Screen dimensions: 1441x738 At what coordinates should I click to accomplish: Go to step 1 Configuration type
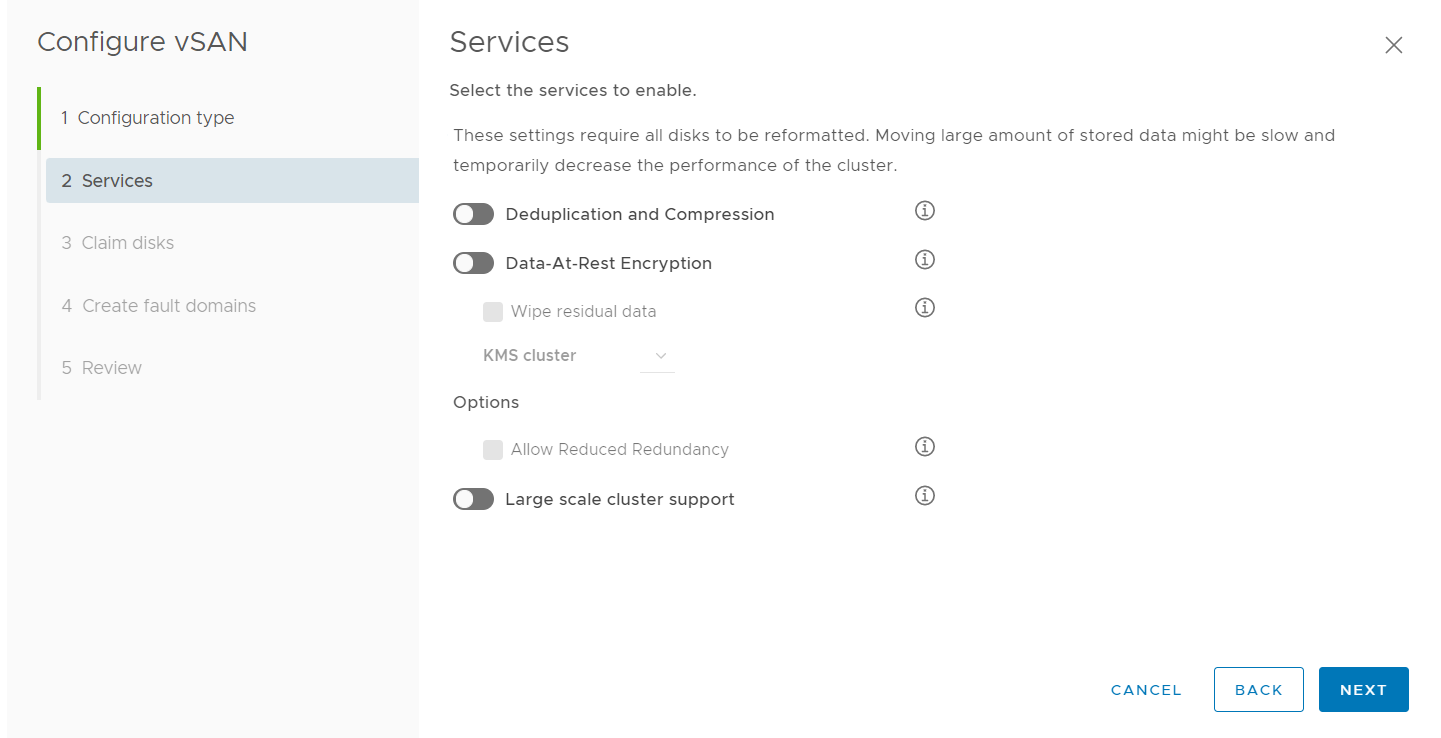pos(147,118)
